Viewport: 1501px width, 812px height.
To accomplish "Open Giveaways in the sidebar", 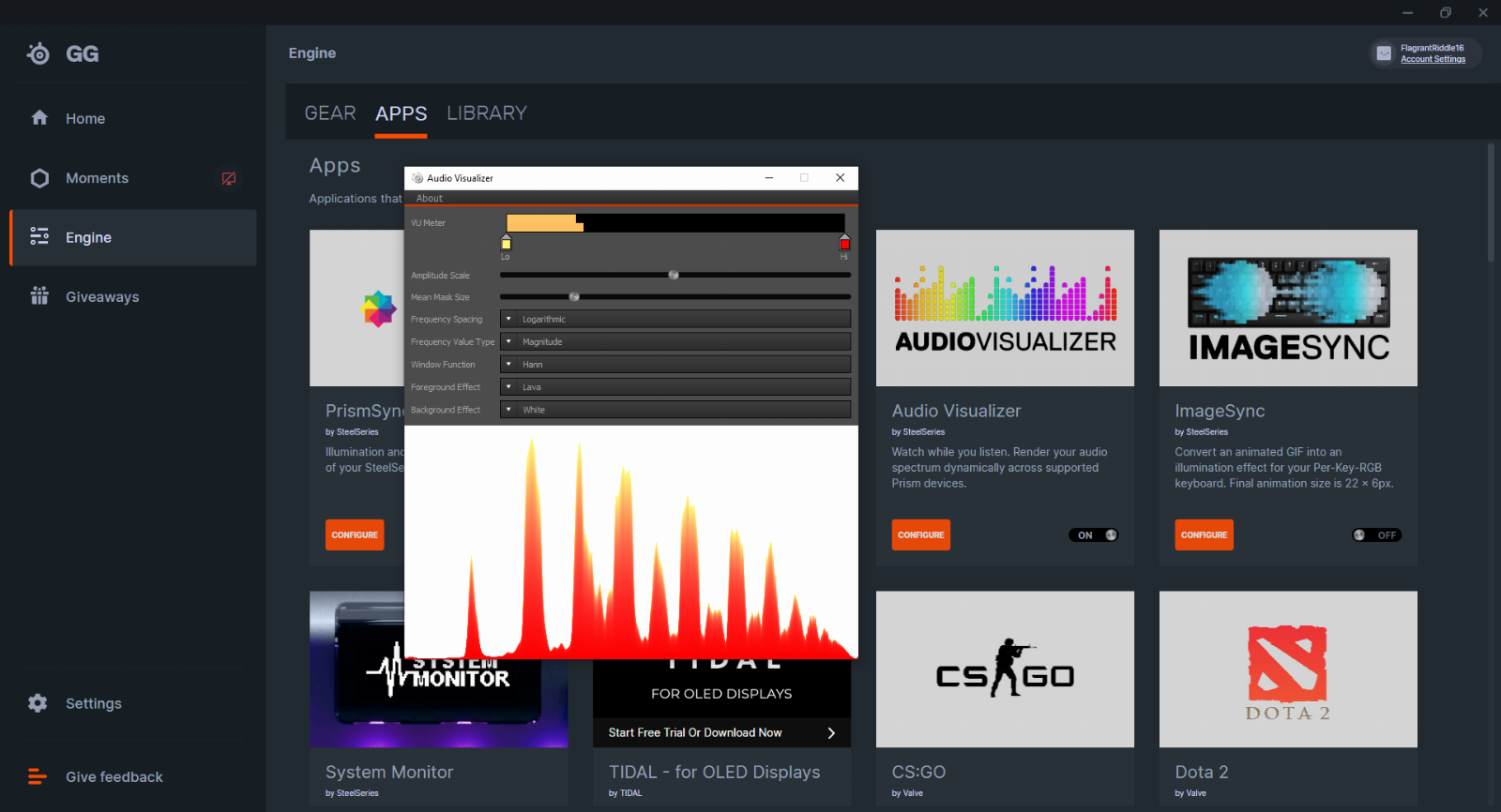I will (102, 297).
